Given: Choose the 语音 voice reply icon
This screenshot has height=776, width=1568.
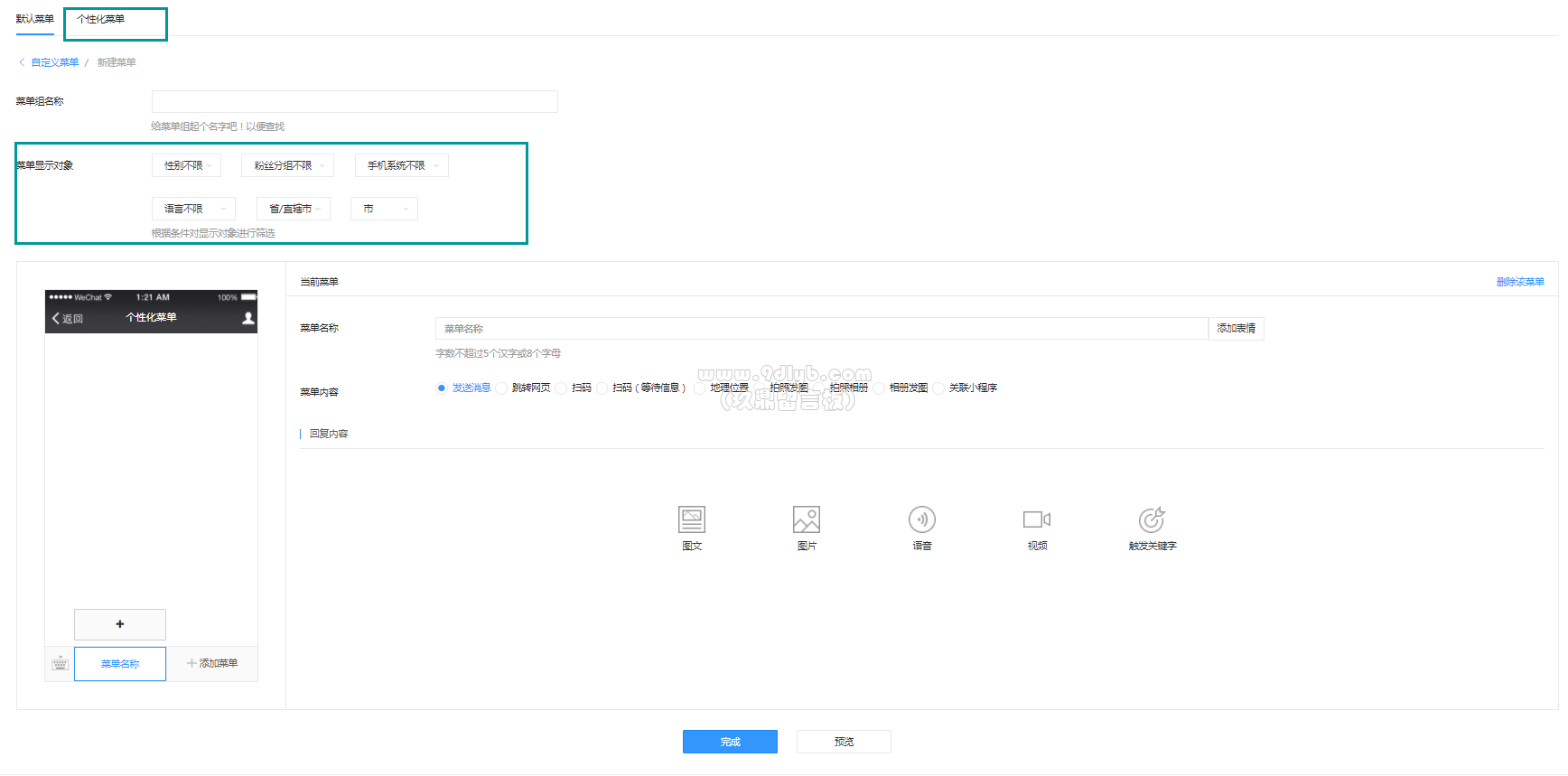Looking at the screenshot, I should tap(921, 519).
